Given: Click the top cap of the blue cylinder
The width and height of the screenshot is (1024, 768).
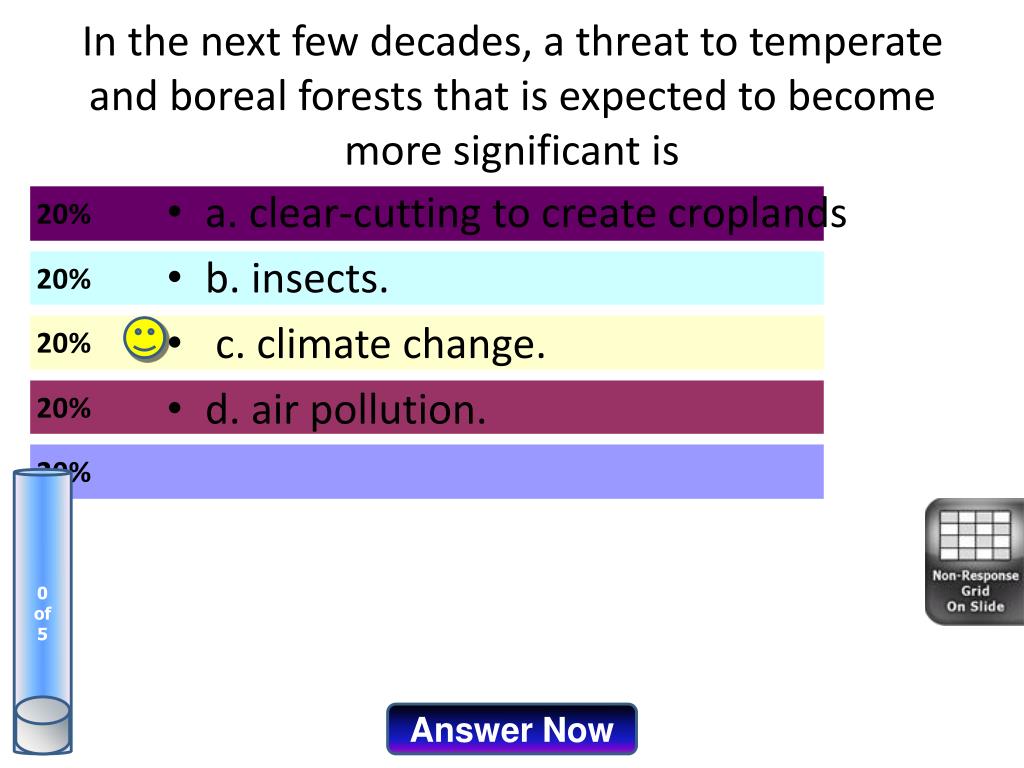Looking at the screenshot, I should (x=42, y=473).
